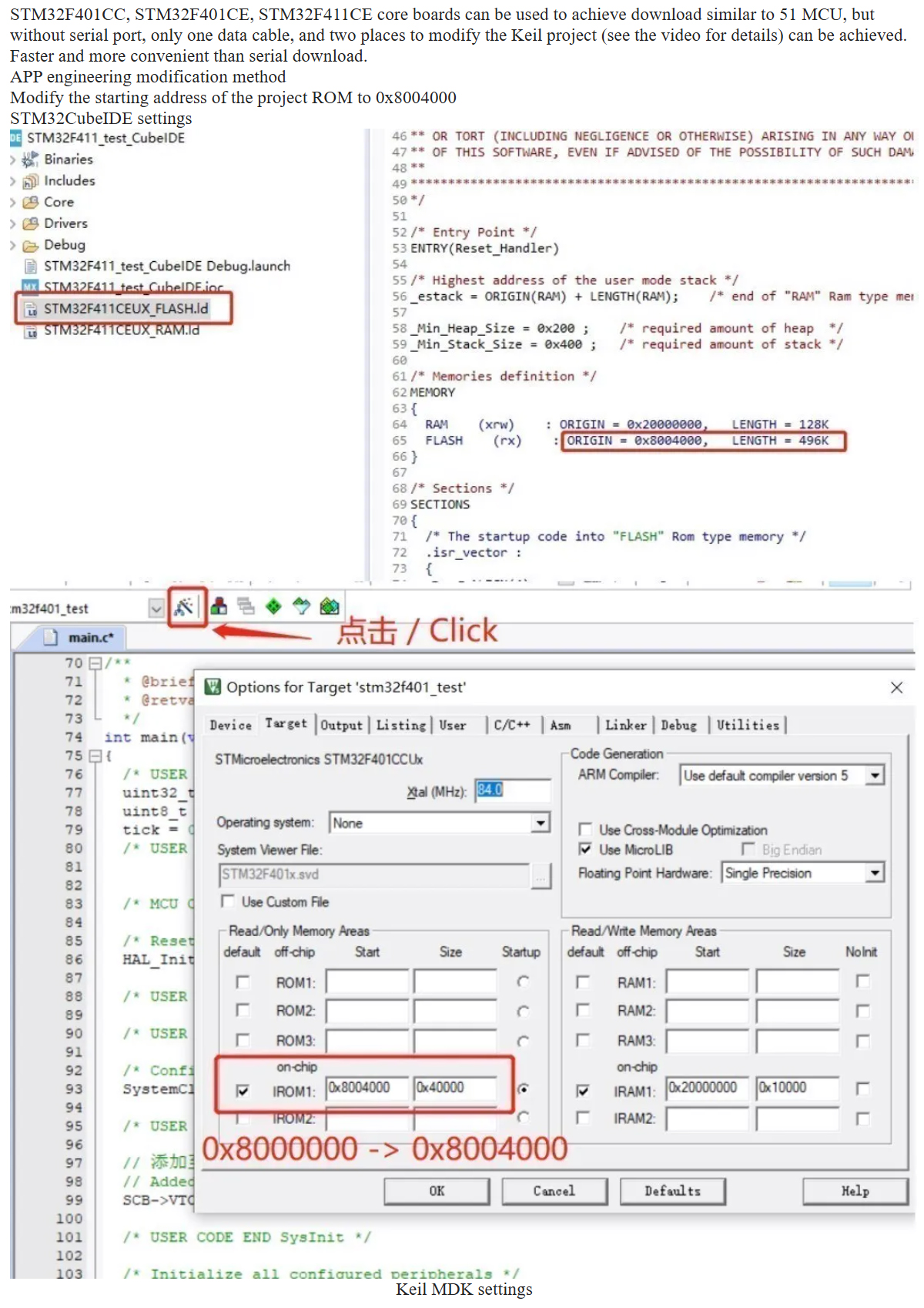The height and width of the screenshot is (1308, 924).
Task: Close the Options for Target dialog
Action: (x=896, y=687)
